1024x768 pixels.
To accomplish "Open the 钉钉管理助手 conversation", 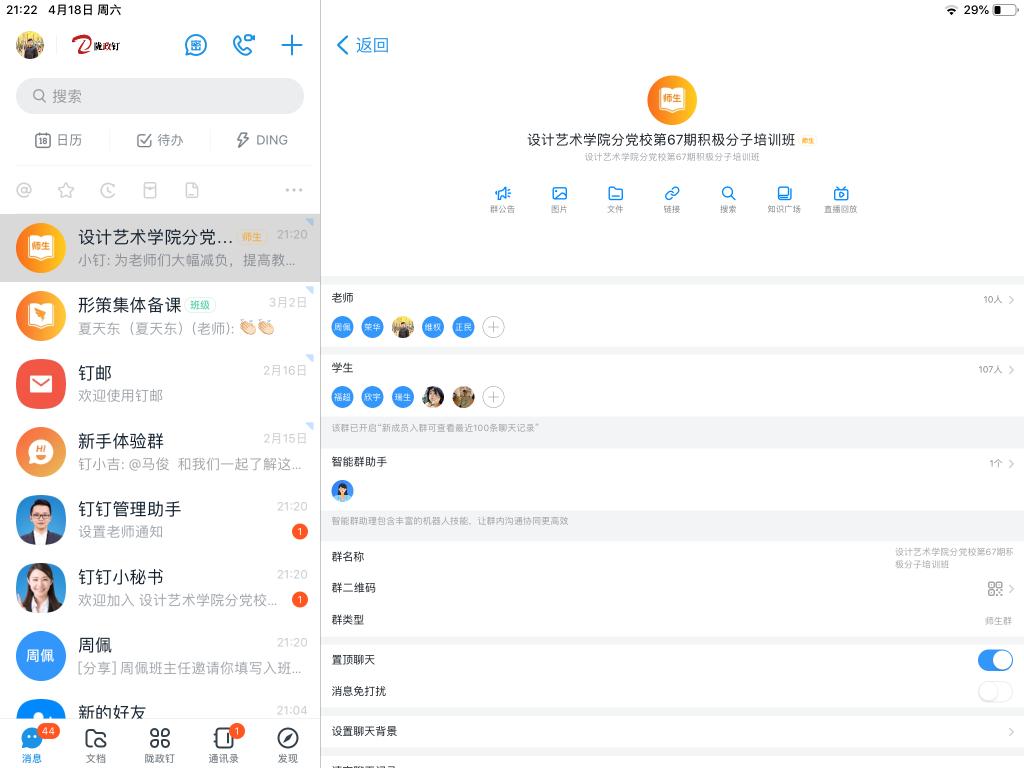I will (x=160, y=520).
